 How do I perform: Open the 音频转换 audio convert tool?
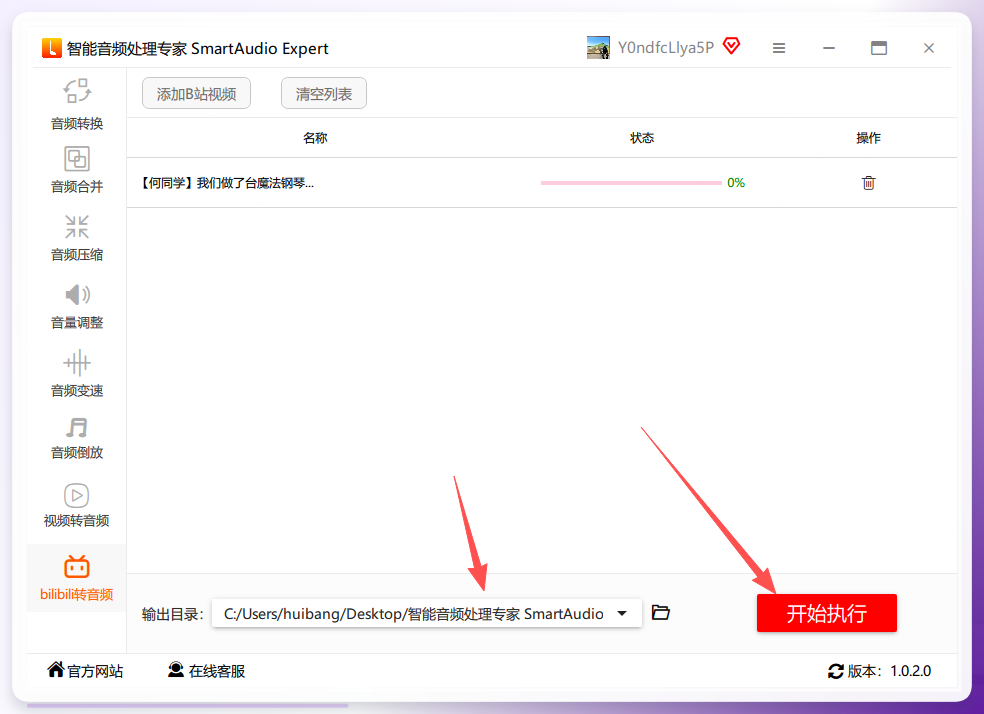[77, 104]
